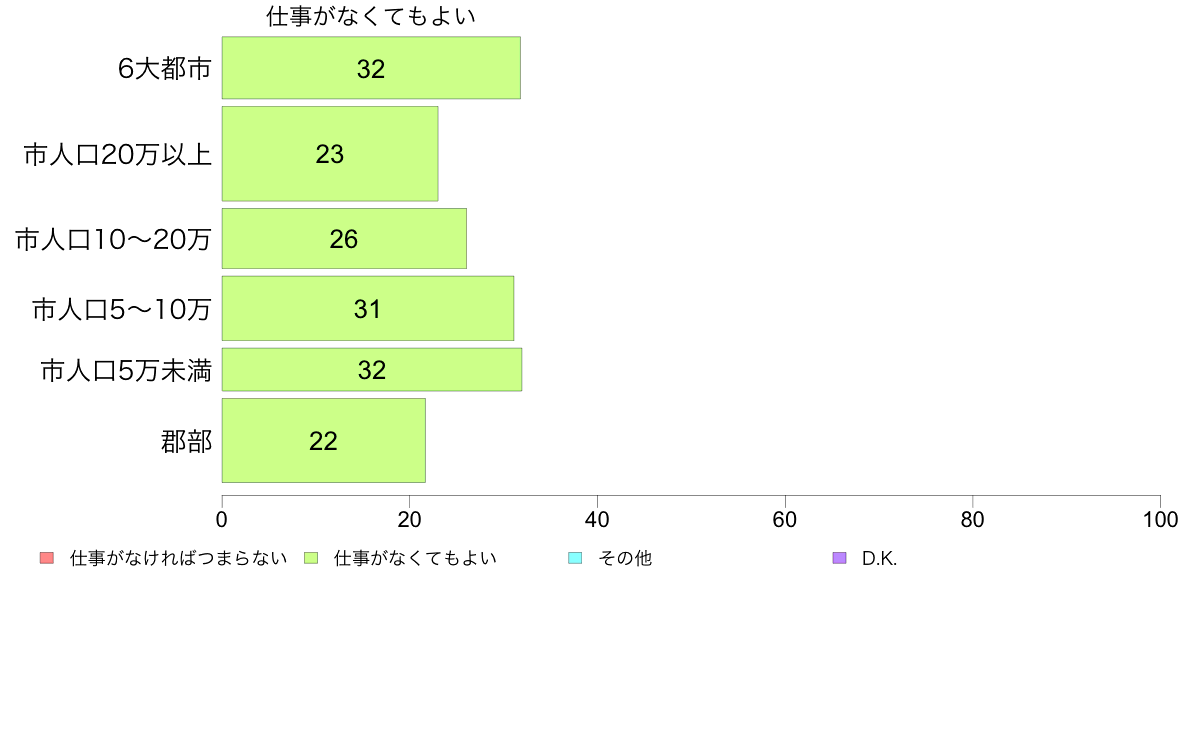Click the x-axis tick label 40
The height and width of the screenshot is (736, 1188).
[597, 520]
